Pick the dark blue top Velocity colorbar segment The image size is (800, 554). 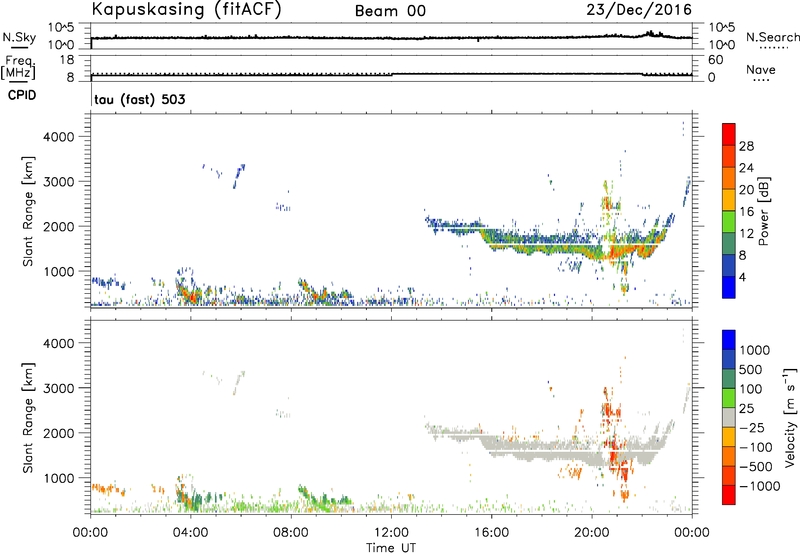(729, 340)
